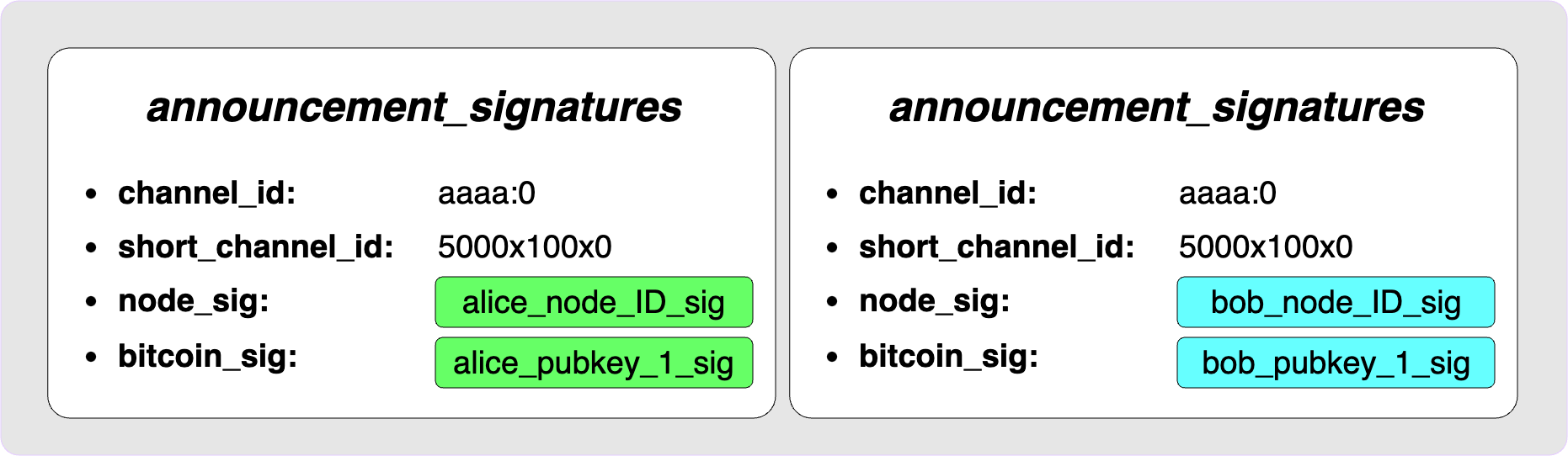Click the node_sig label beside bob_node_ID_sig
1568x456 pixels.
click(x=935, y=301)
